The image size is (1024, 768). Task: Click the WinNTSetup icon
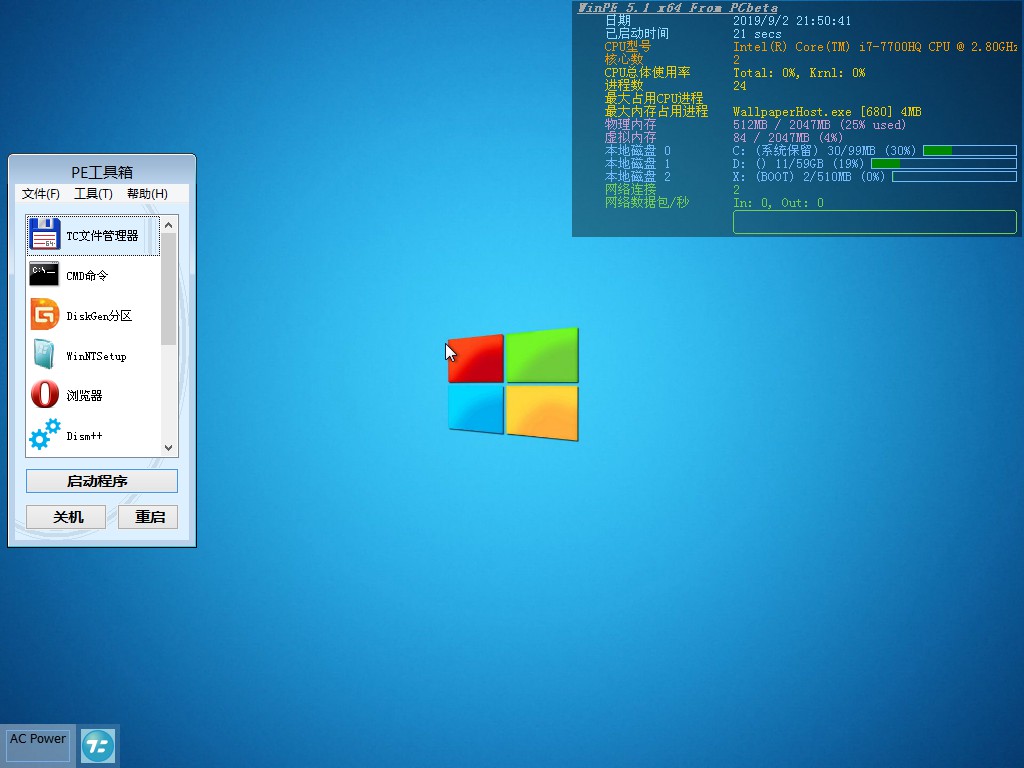[45, 355]
